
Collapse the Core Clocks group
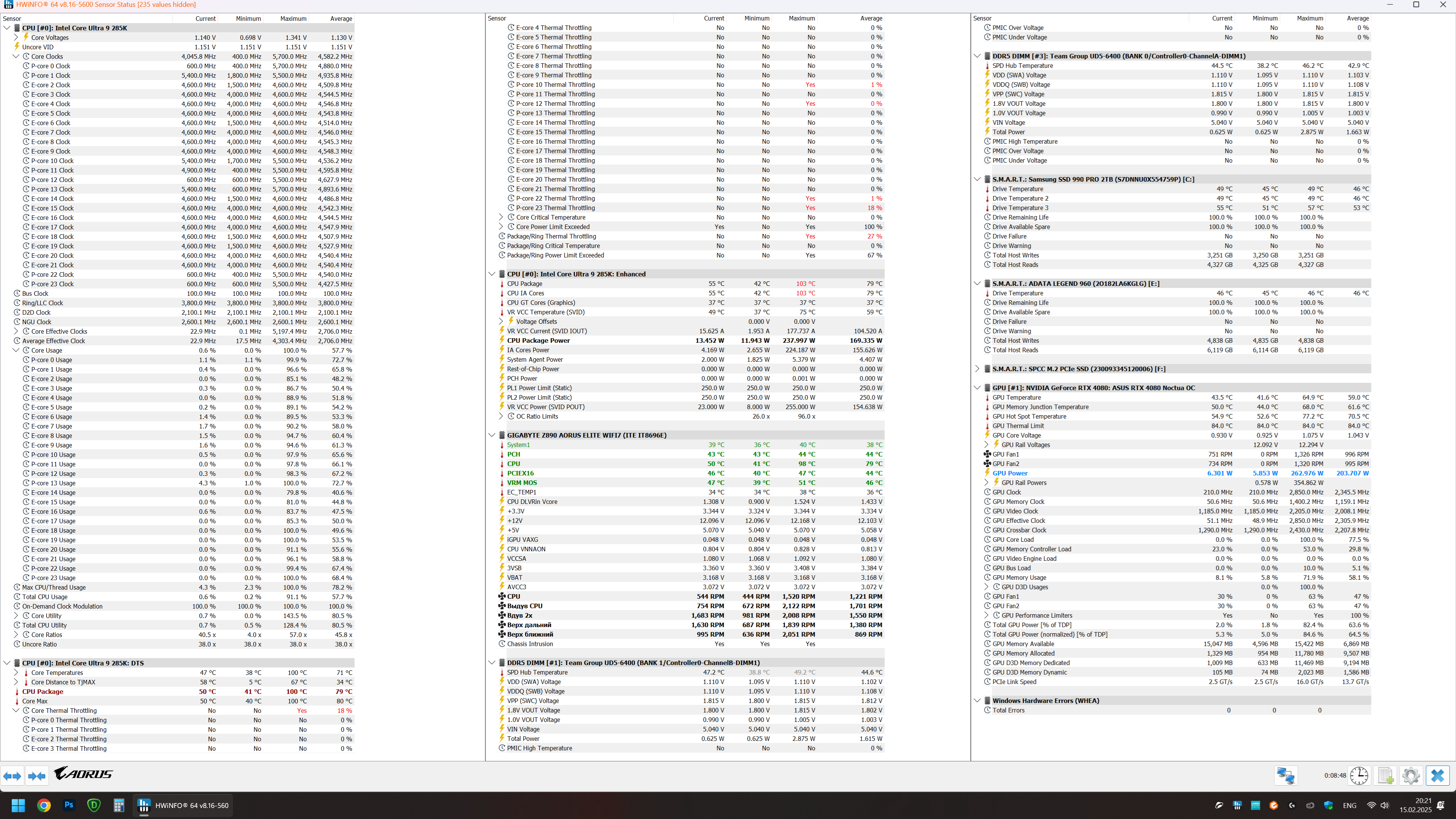coord(16,56)
